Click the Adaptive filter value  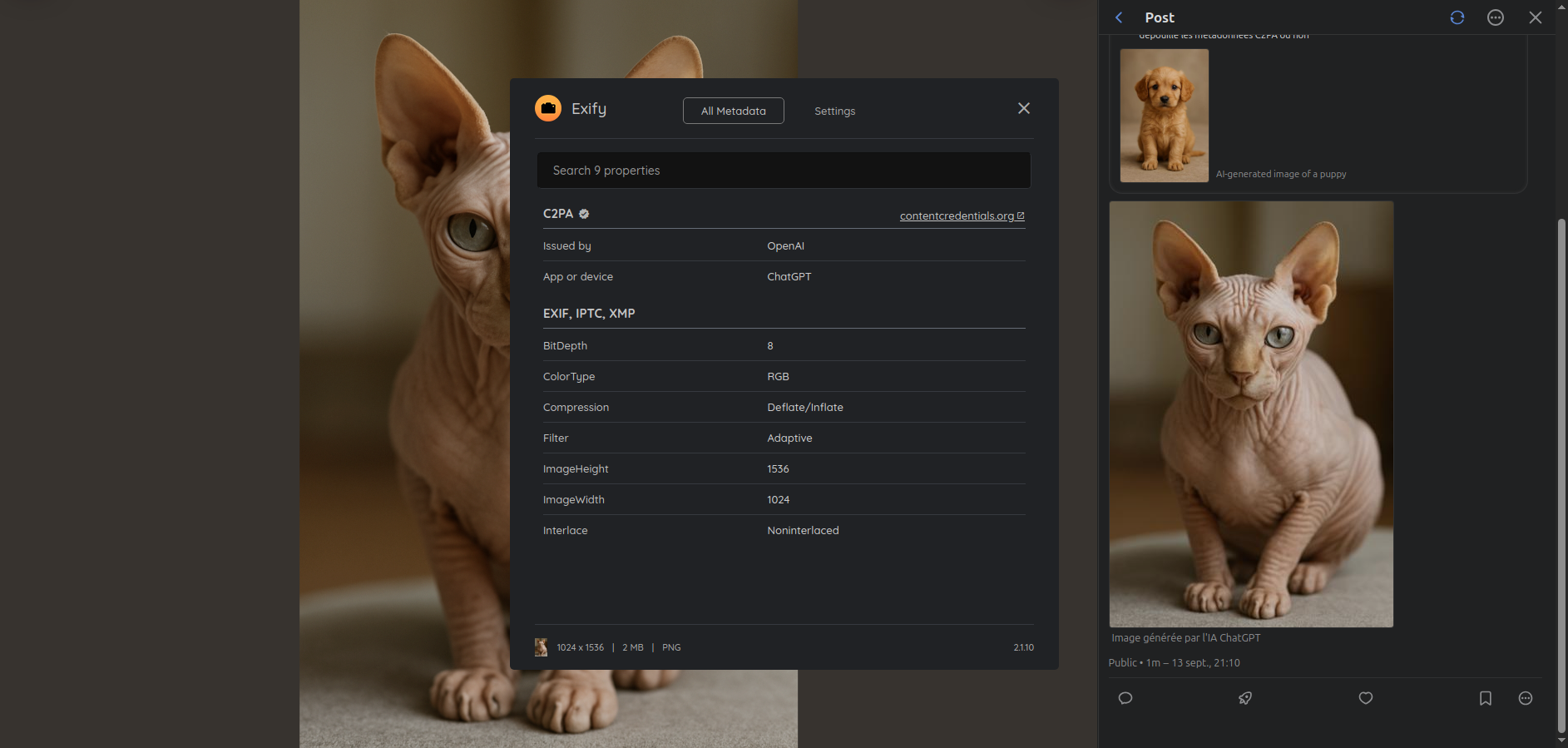click(789, 438)
